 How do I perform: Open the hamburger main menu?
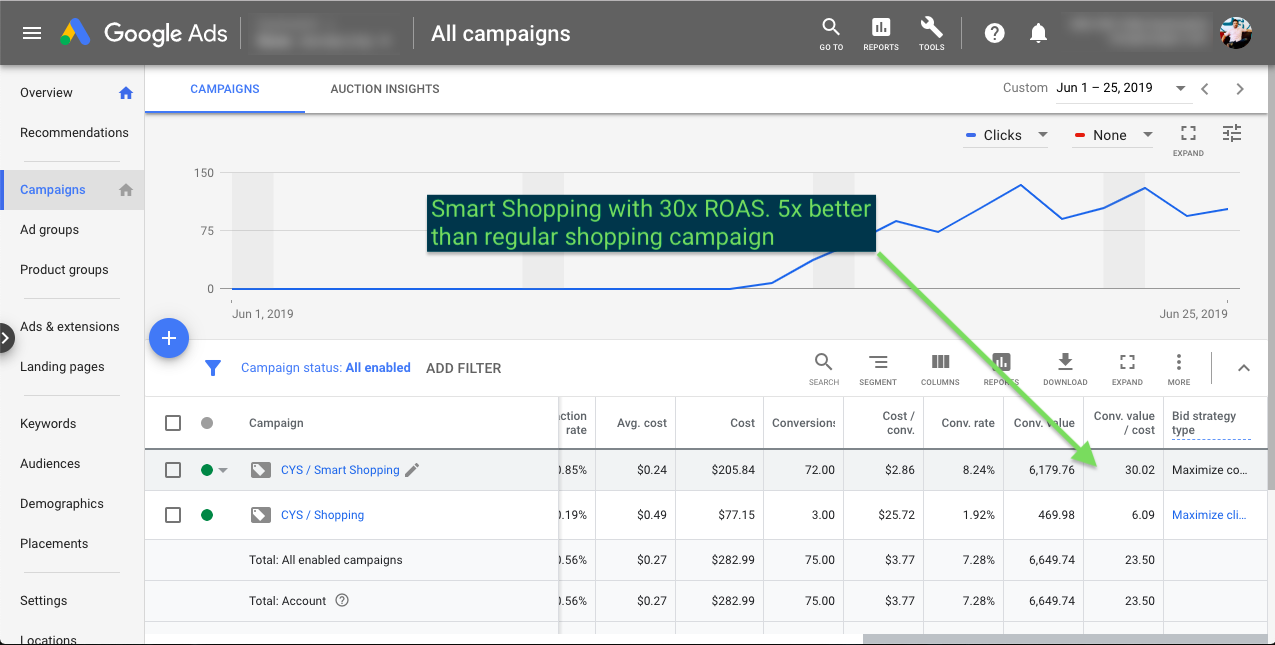(32, 33)
